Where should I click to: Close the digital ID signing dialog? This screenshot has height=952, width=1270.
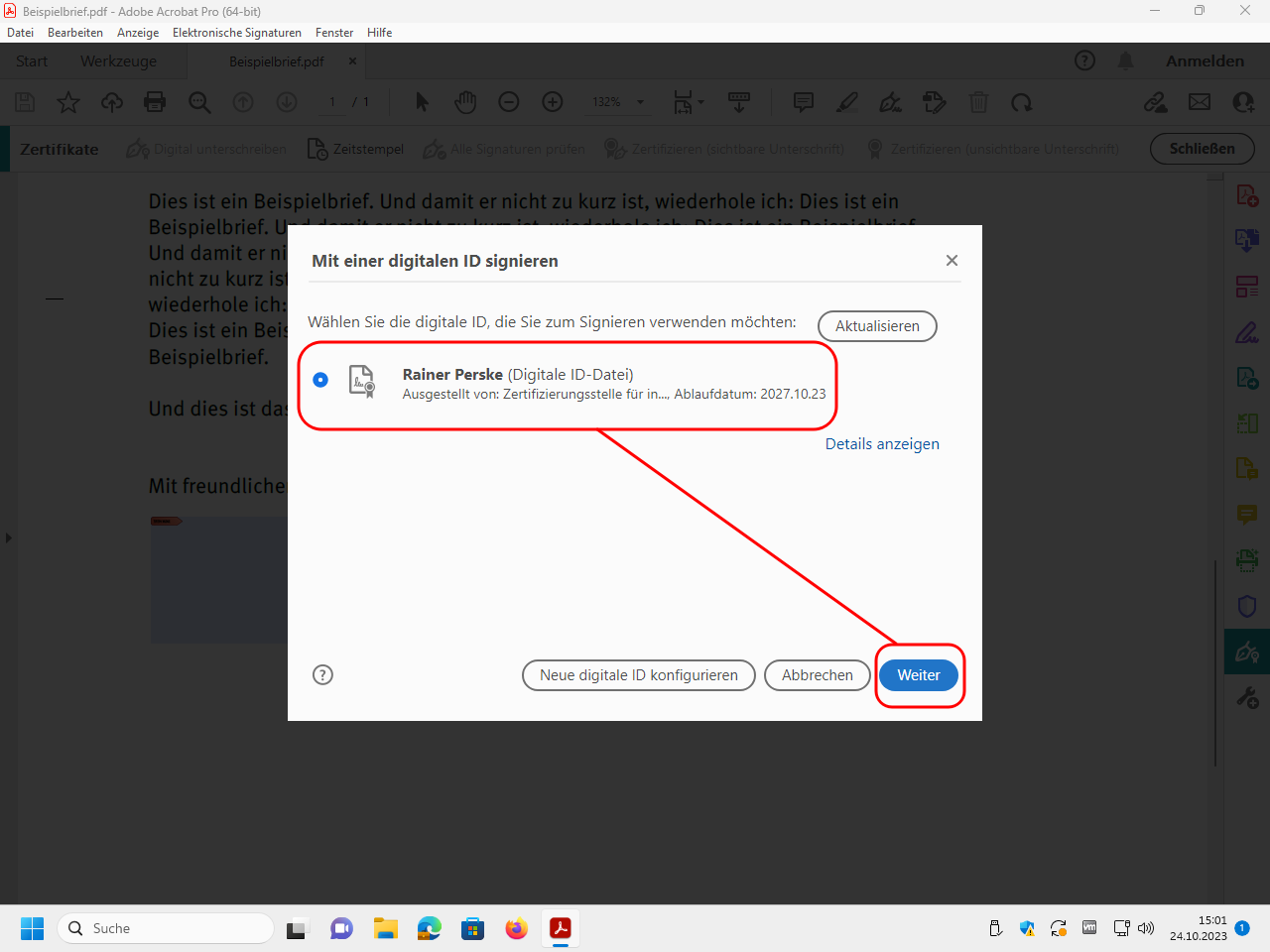click(952, 261)
